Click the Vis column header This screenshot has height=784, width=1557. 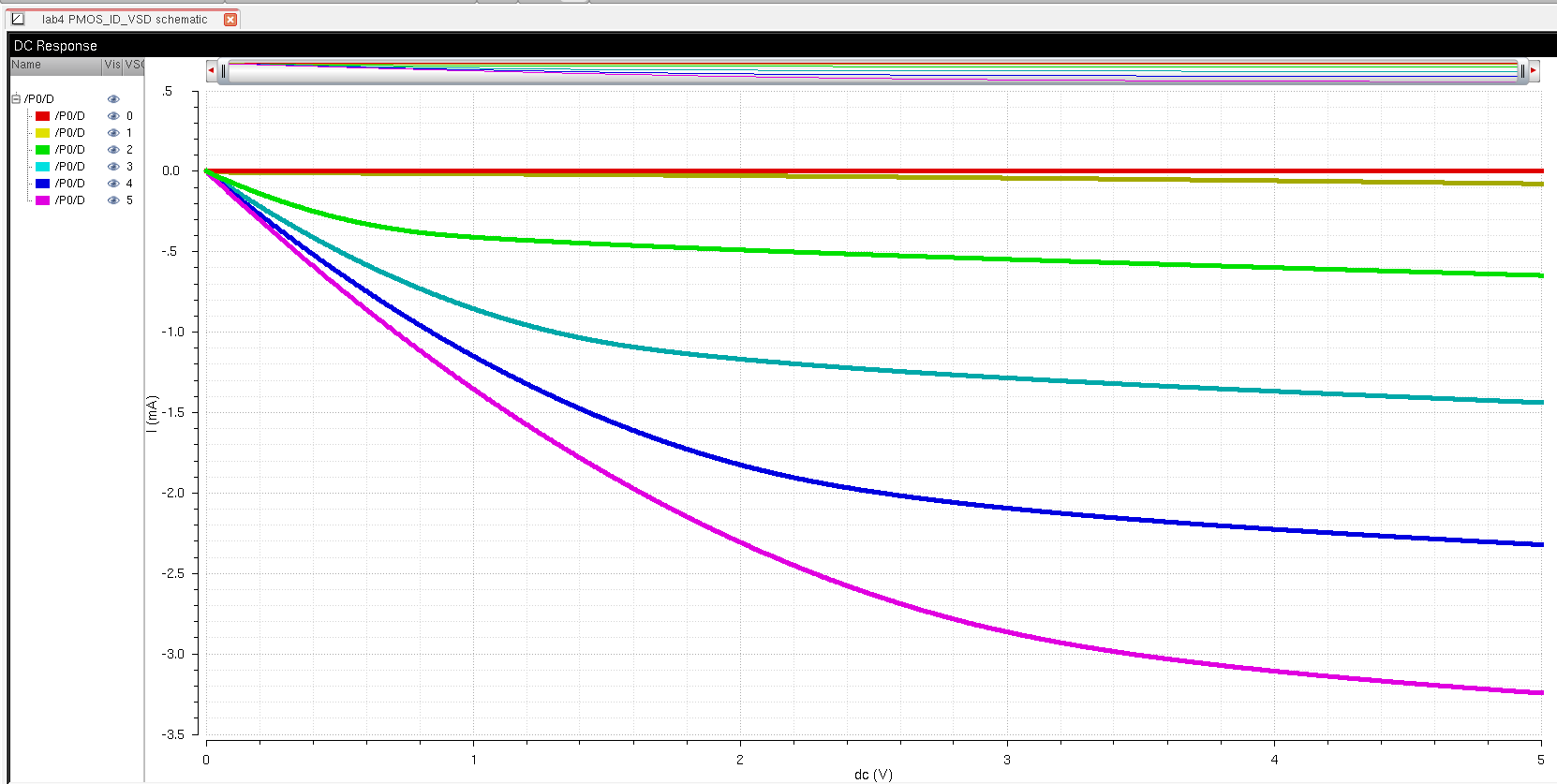point(112,66)
